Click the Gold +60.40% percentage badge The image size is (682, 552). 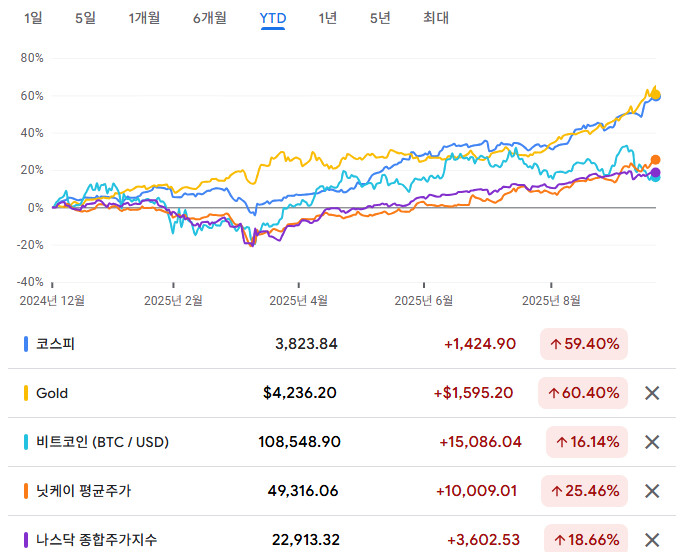pos(583,393)
